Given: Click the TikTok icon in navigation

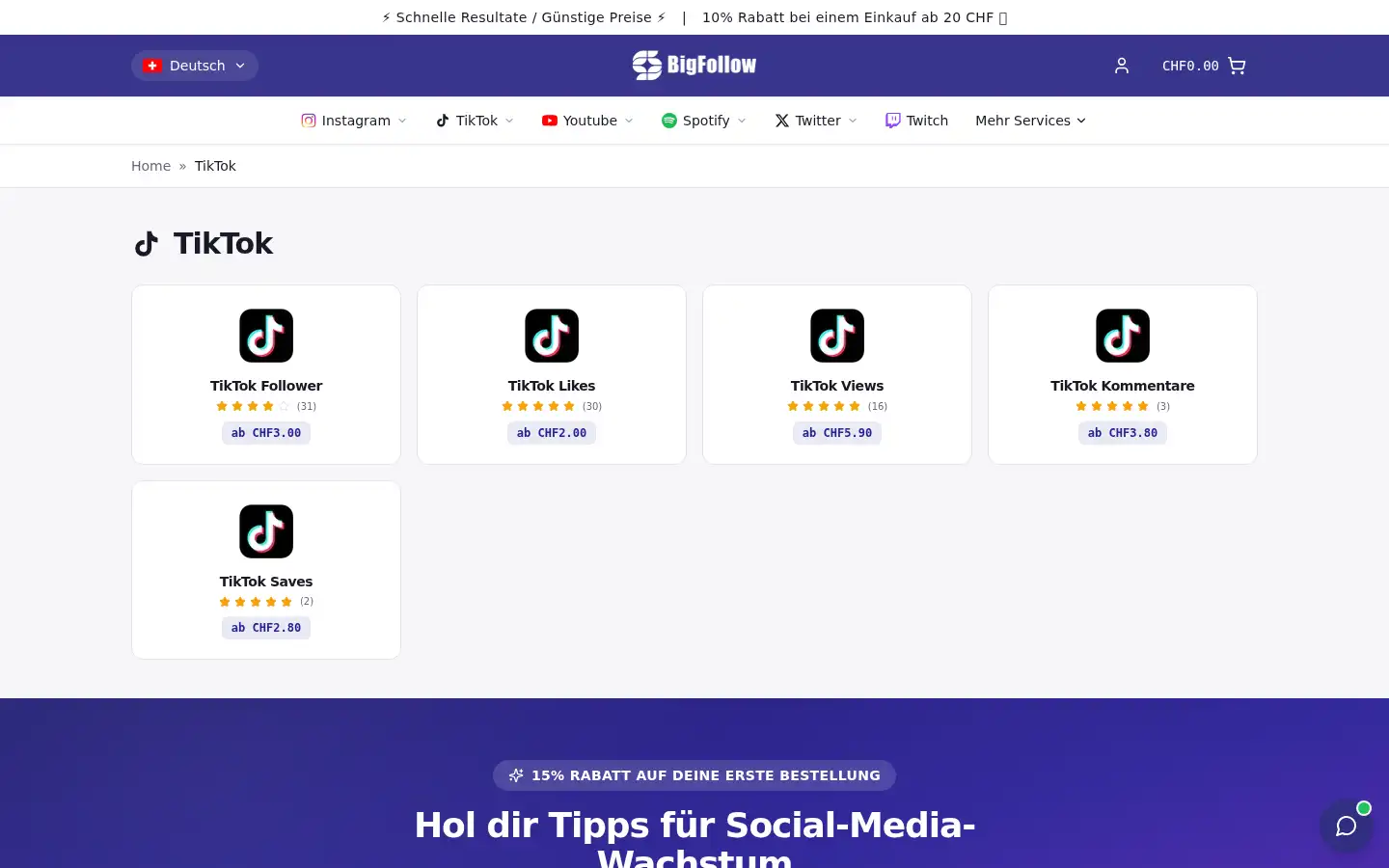Looking at the screenshot, I should click(443, 121).
